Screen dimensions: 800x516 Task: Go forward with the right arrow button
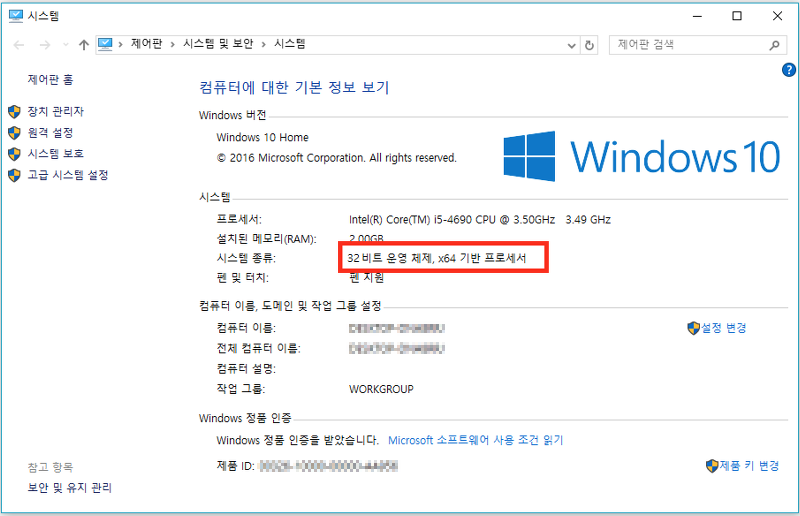(45, 45)
